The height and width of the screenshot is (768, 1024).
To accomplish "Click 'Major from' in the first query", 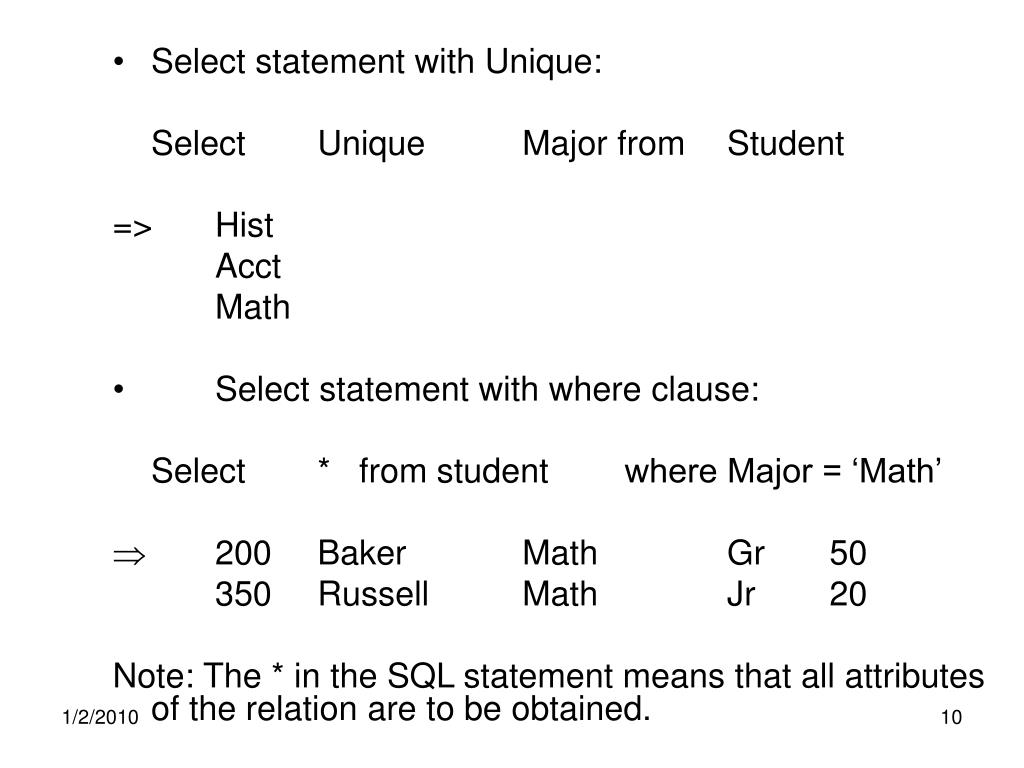I will pyautogui.click(x=603, y=144).
